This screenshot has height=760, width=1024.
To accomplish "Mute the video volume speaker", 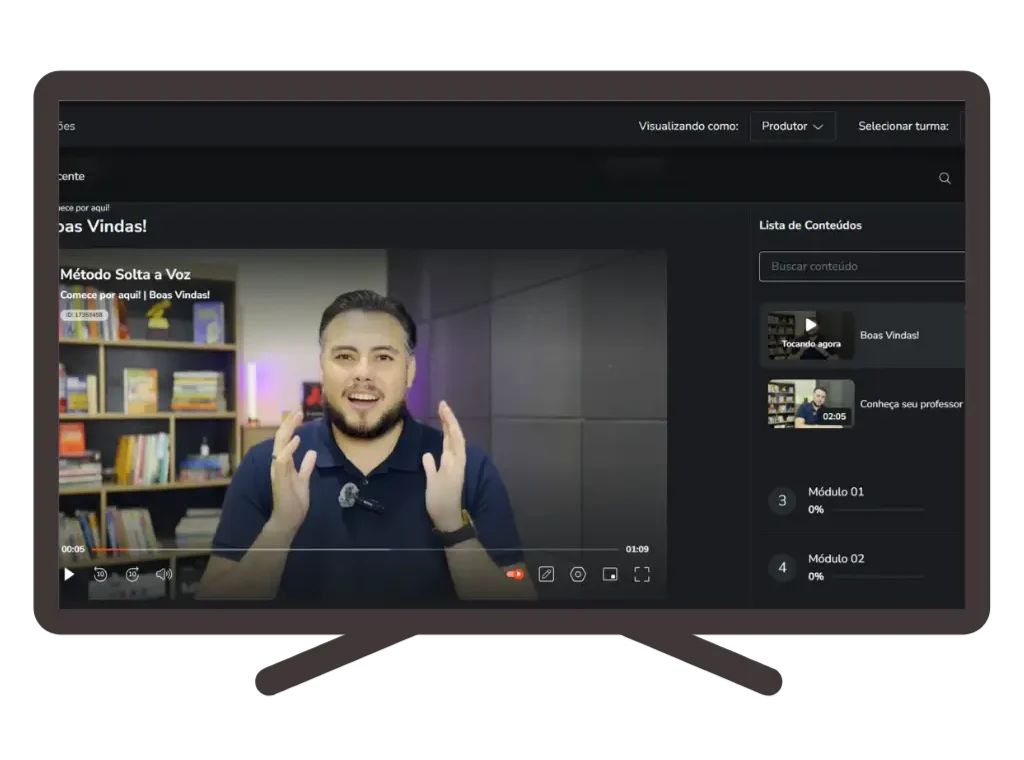I will point(164,574).
